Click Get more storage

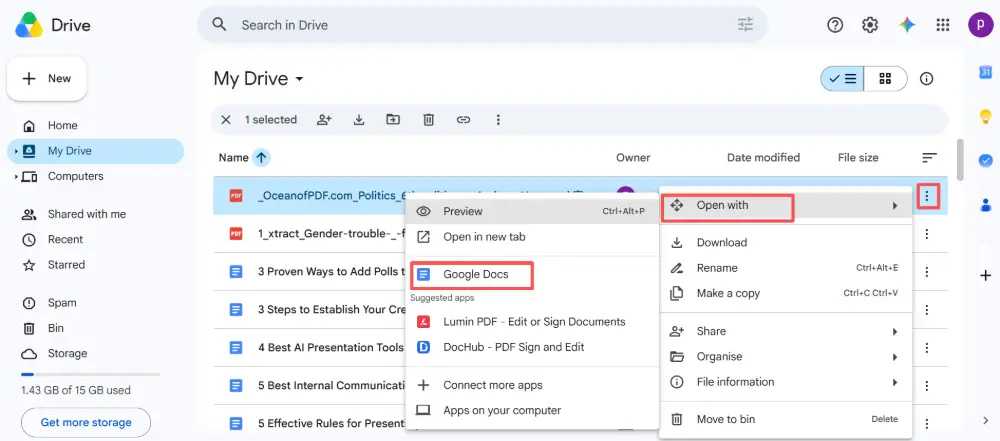[86, 422]
